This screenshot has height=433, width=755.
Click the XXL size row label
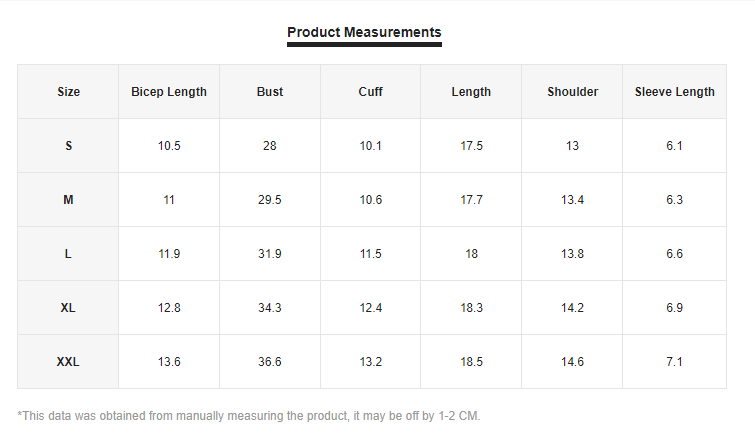click(x=68, y=362)
